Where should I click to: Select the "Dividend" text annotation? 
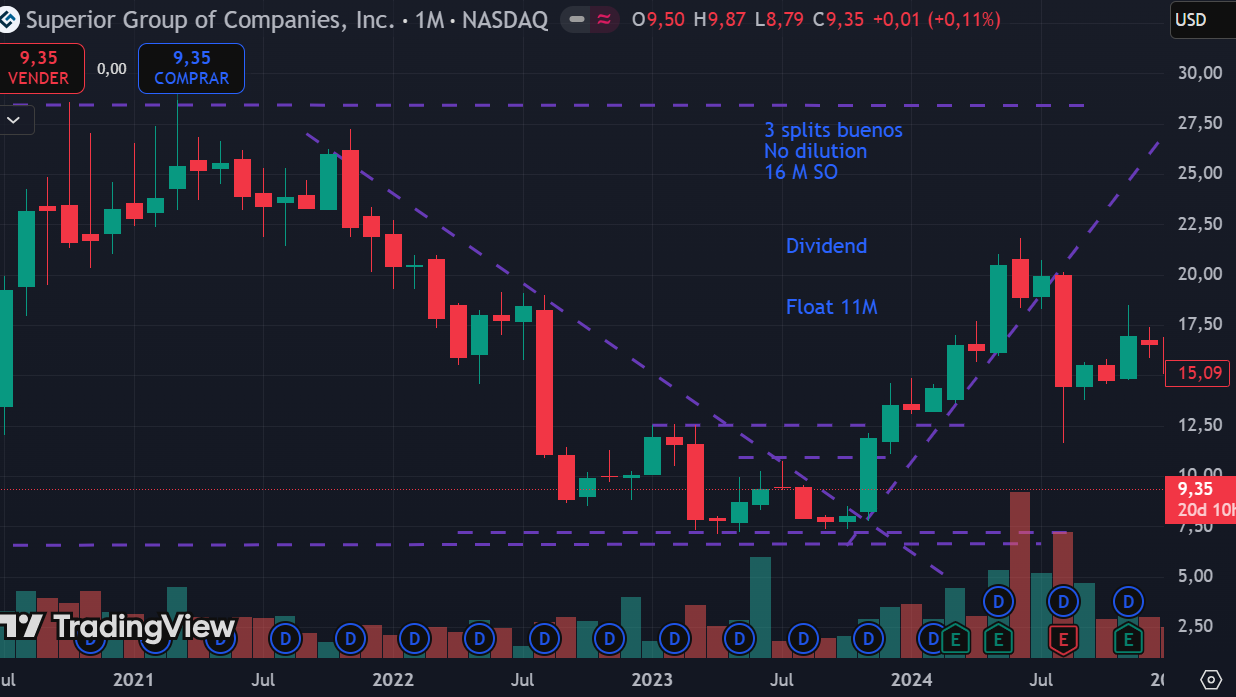(x=826, y=246)
